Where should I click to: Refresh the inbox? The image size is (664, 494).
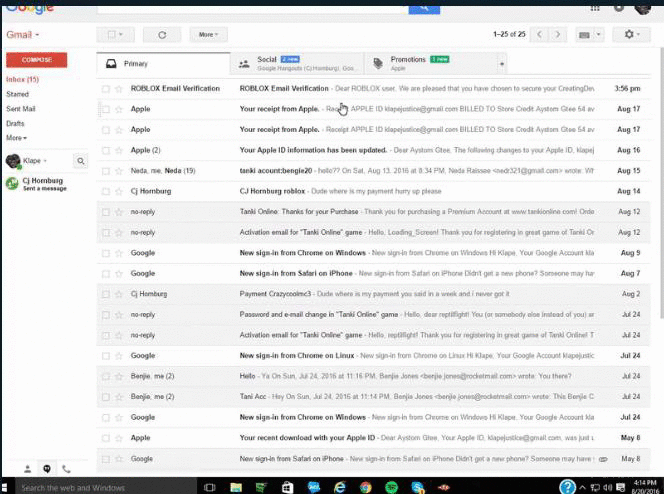pyautogui.click(x=162, y=35)
